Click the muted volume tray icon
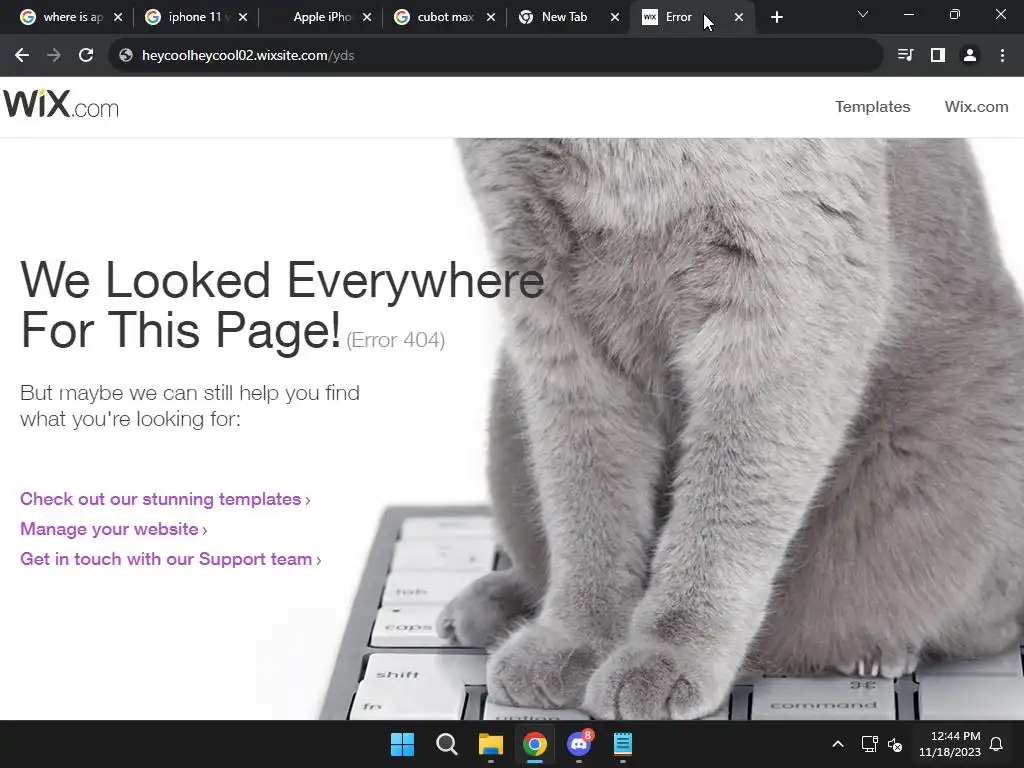Viewport: 1024px width, 768px height. coord(895,744)
